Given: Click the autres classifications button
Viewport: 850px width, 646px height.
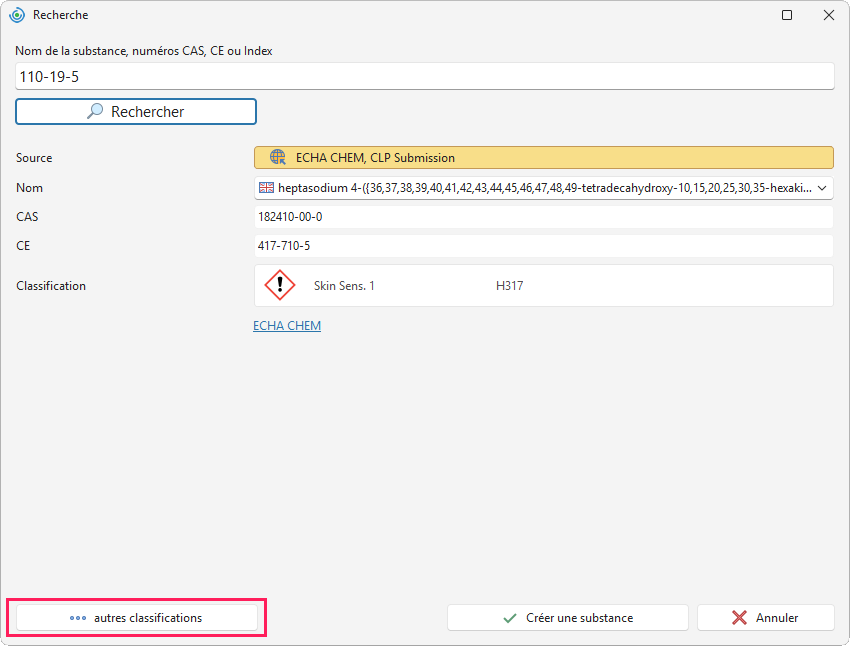Looking at the screenshot, I should pos(137,618).
